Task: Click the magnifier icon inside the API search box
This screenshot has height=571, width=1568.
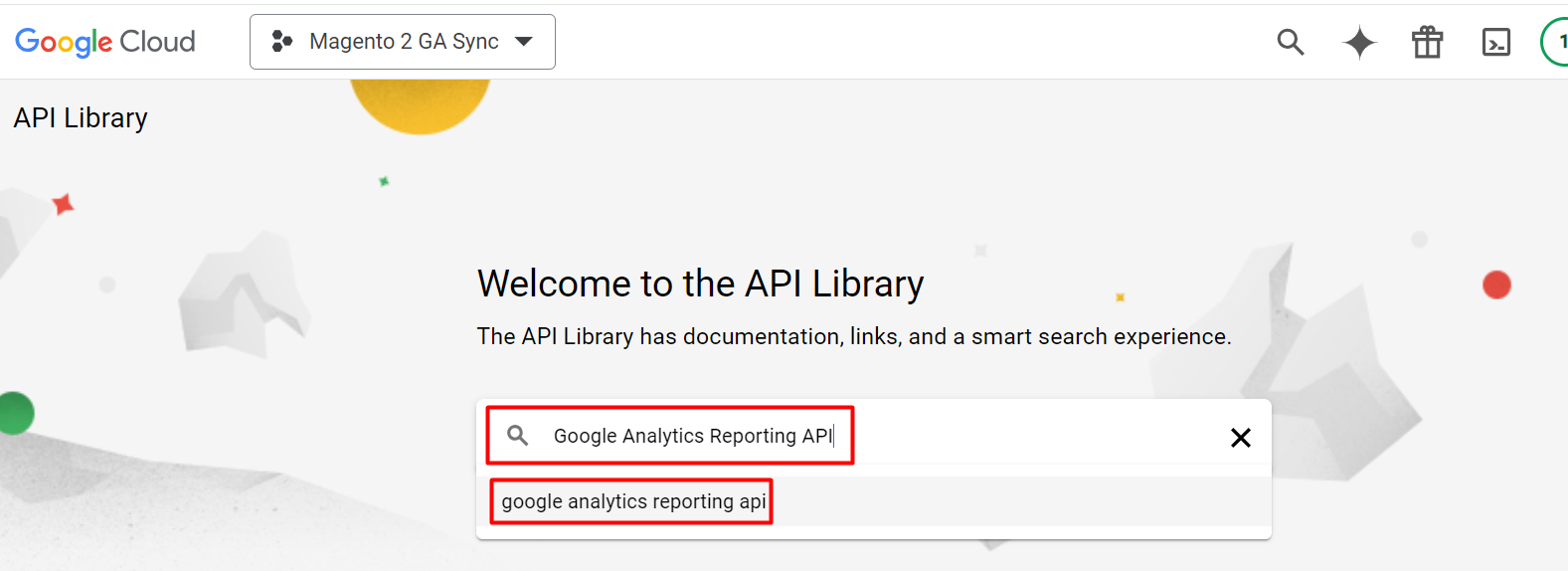Action: pyautogui.click(x=517, y=436)
